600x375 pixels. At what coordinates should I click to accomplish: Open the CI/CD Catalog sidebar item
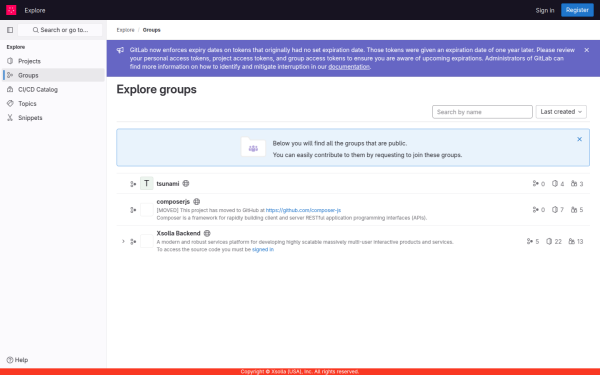pyautogui.click(x=53, y=90)
